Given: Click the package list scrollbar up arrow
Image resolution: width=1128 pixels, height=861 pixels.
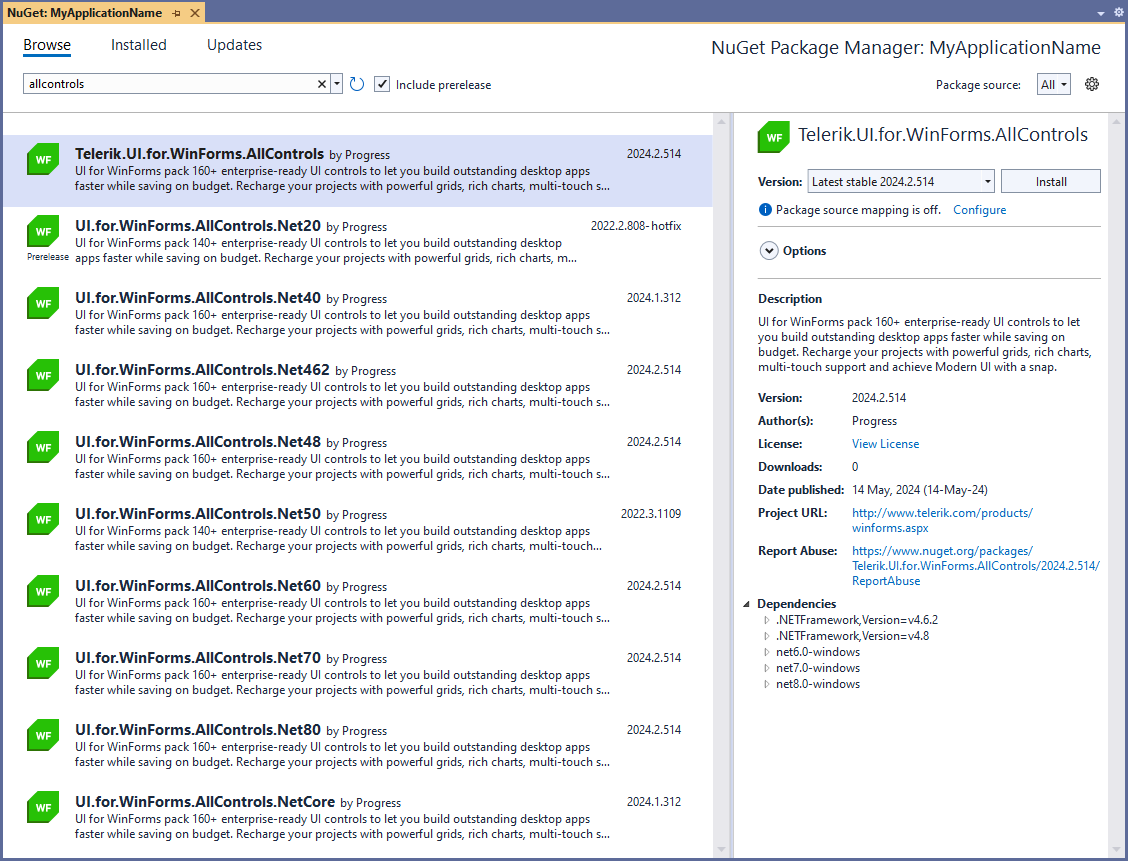Looking at the screenshot, I should click(x=722, y=122).
